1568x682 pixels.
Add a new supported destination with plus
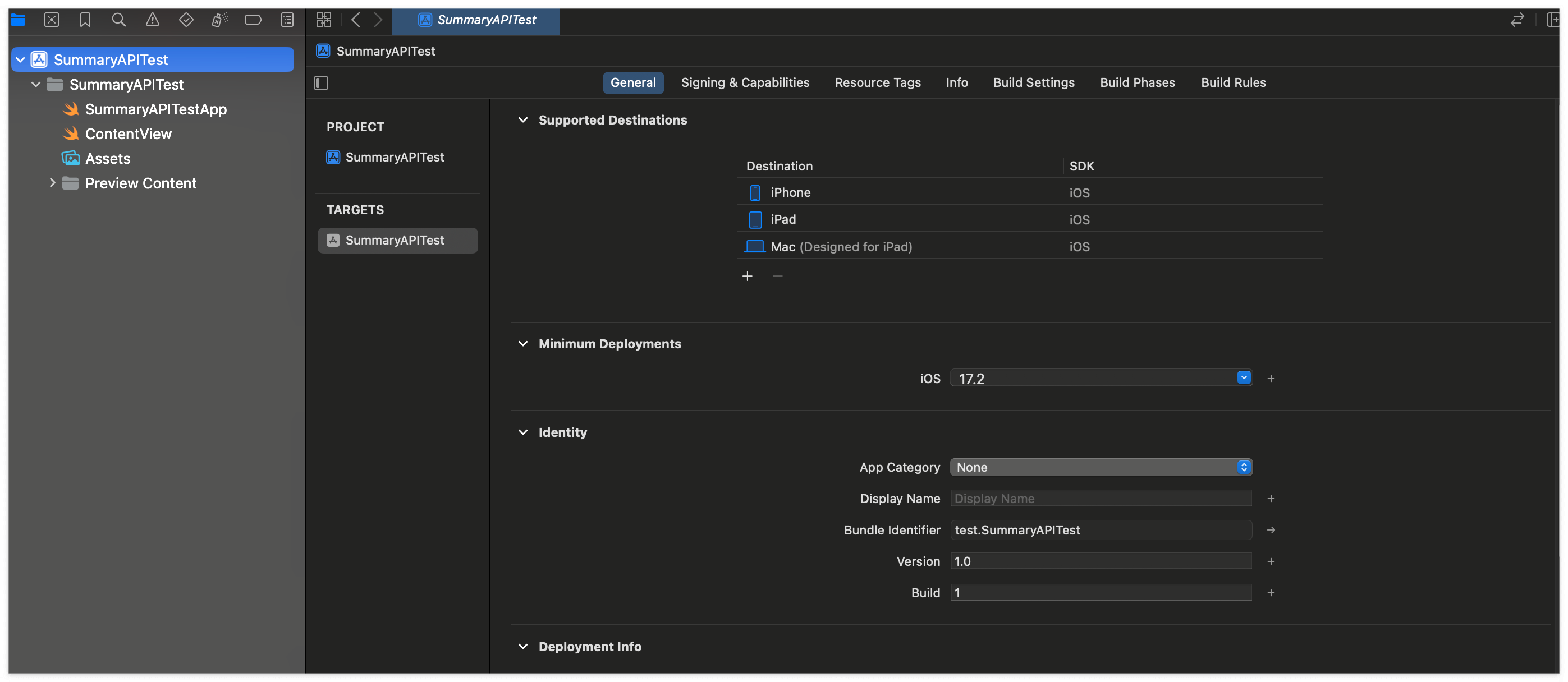click(x=748, y=276)
